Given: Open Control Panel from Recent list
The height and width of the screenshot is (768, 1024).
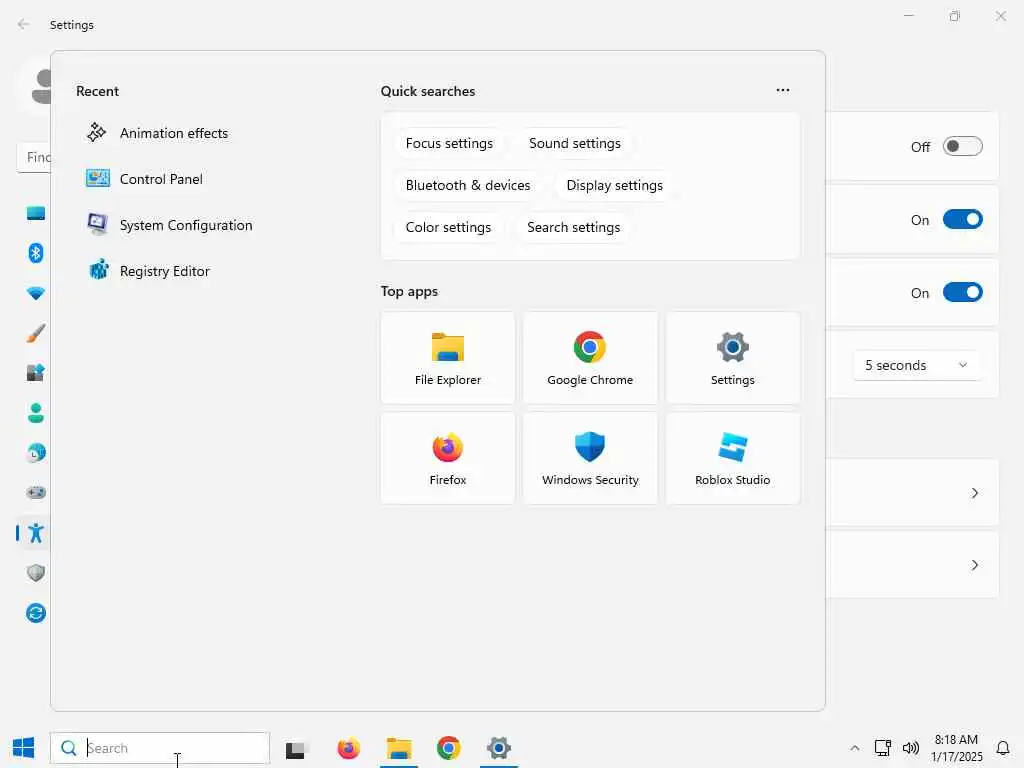Looking at the screenshot, I should tap(161, 179).
